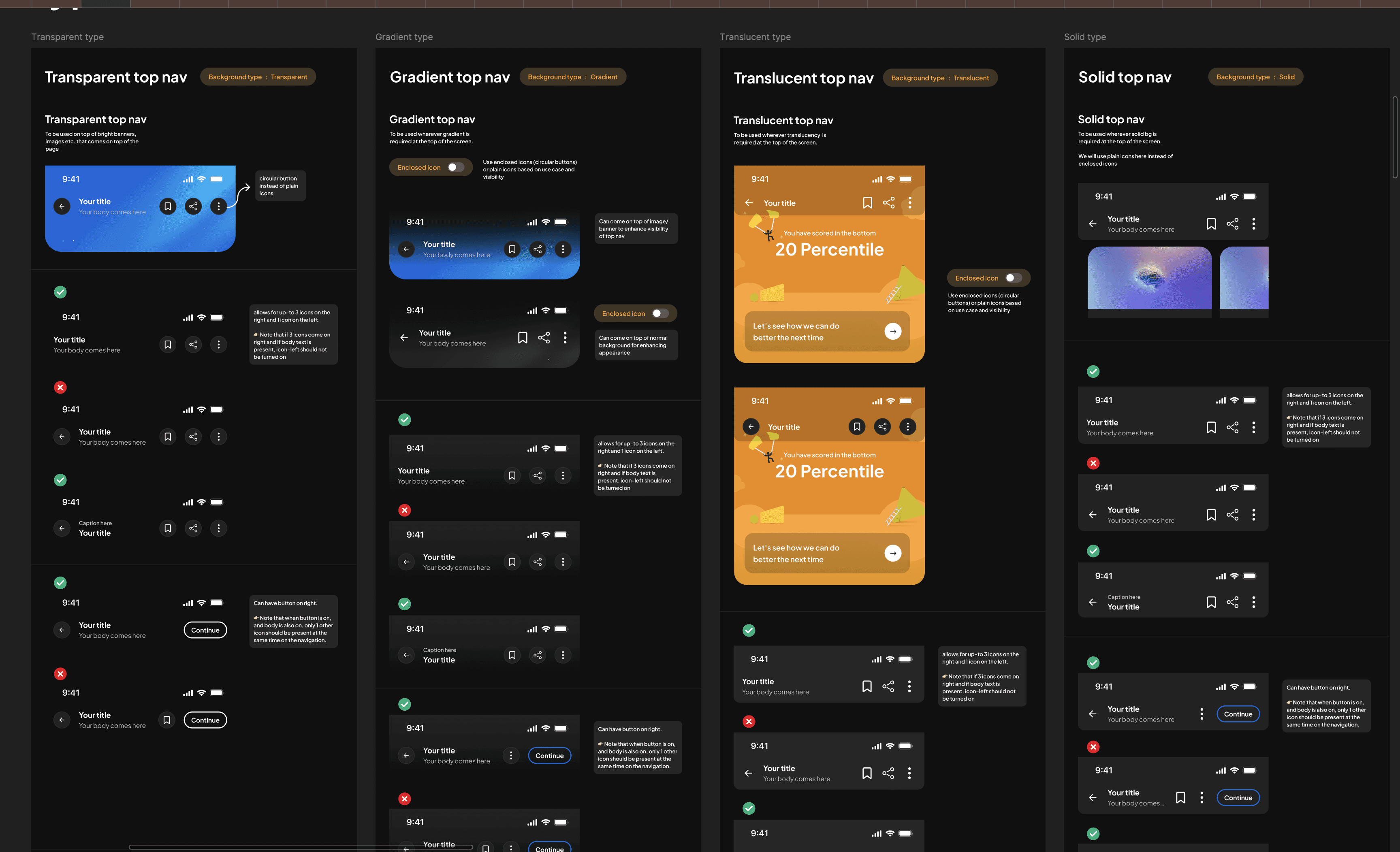Image resolution: width=1400 pixels, height=852 pixels.
Task: Click enclosed back arrow in second orange card
Action: (751, 426)
